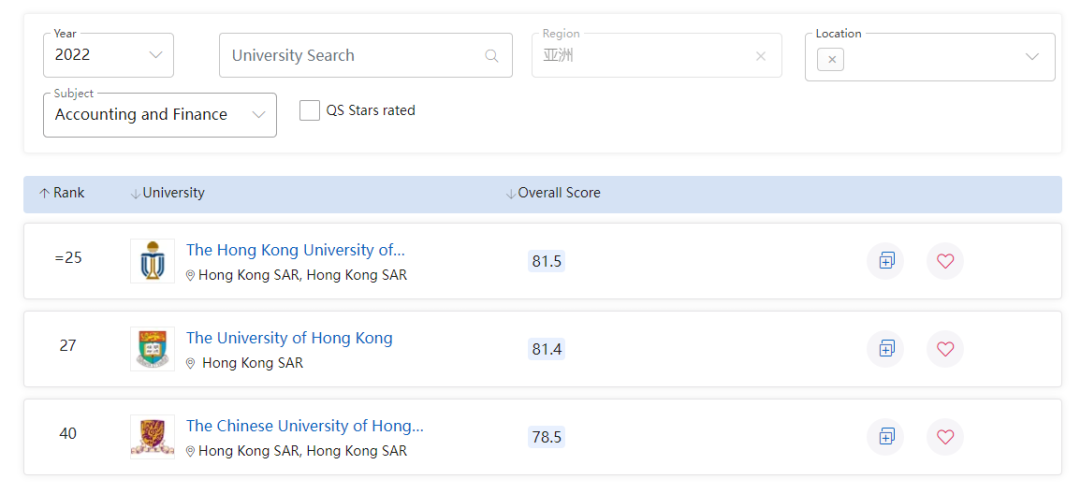Clear the Region filter with the X
The image size is (1080, 494).
(760, 56)
